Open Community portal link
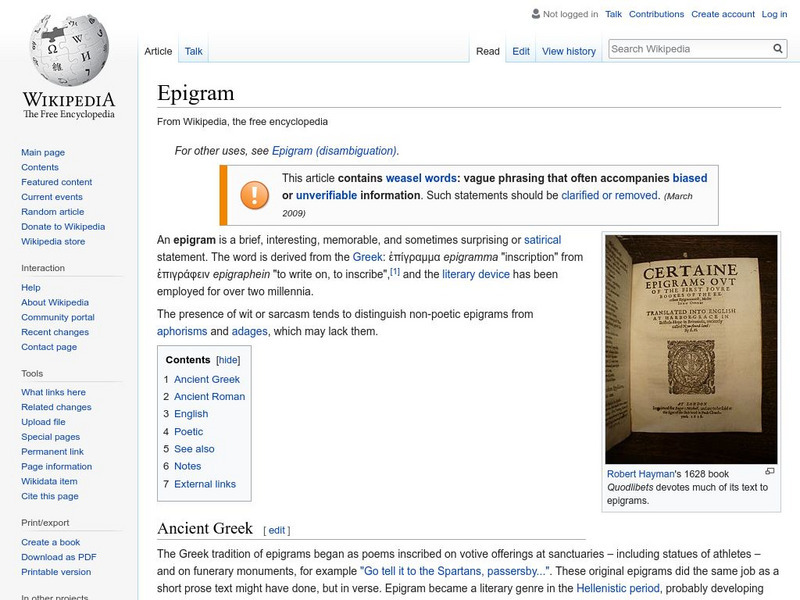 point(58,317)
